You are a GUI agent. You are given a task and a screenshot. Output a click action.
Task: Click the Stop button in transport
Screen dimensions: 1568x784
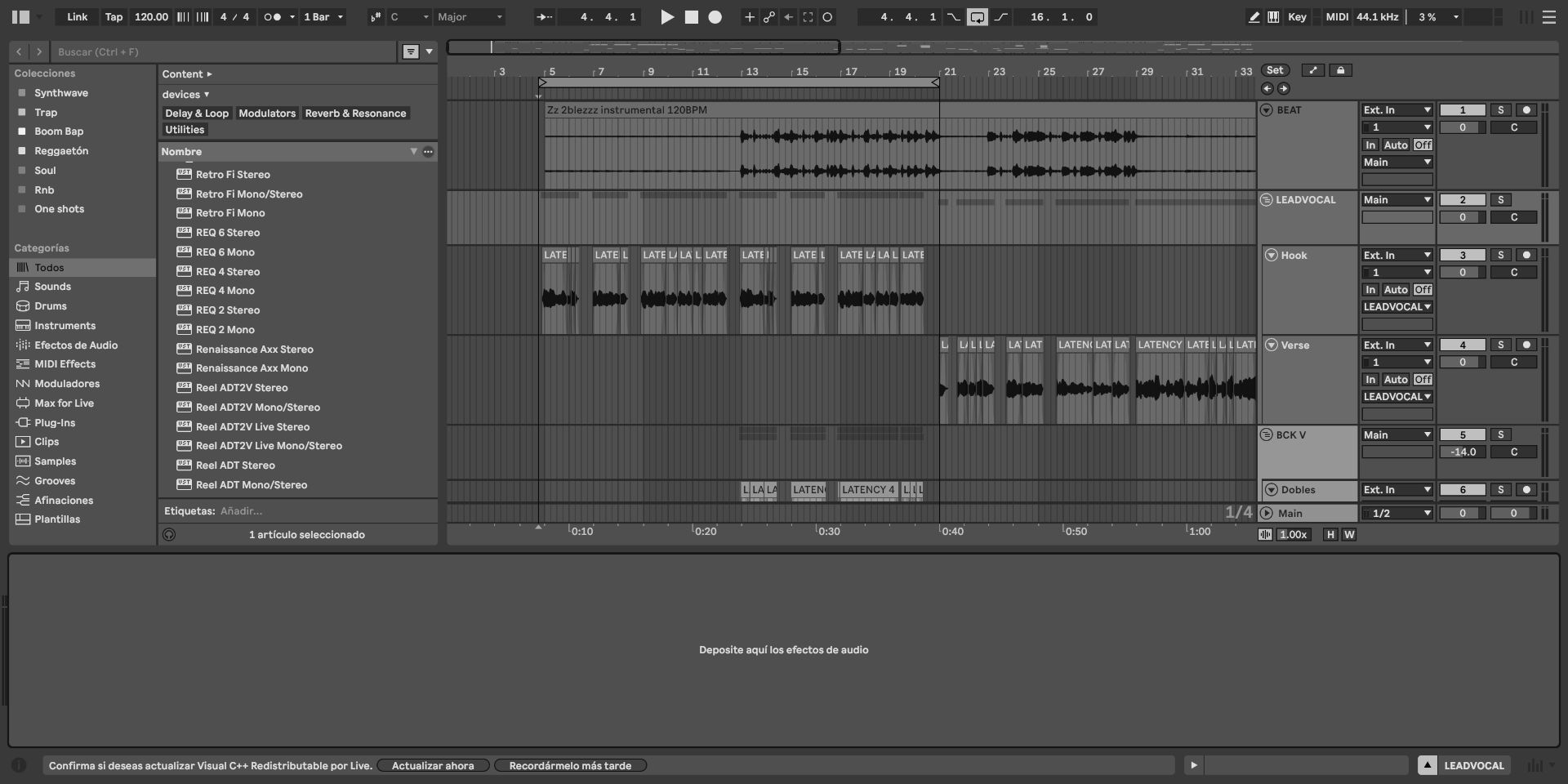click(691, 17)
